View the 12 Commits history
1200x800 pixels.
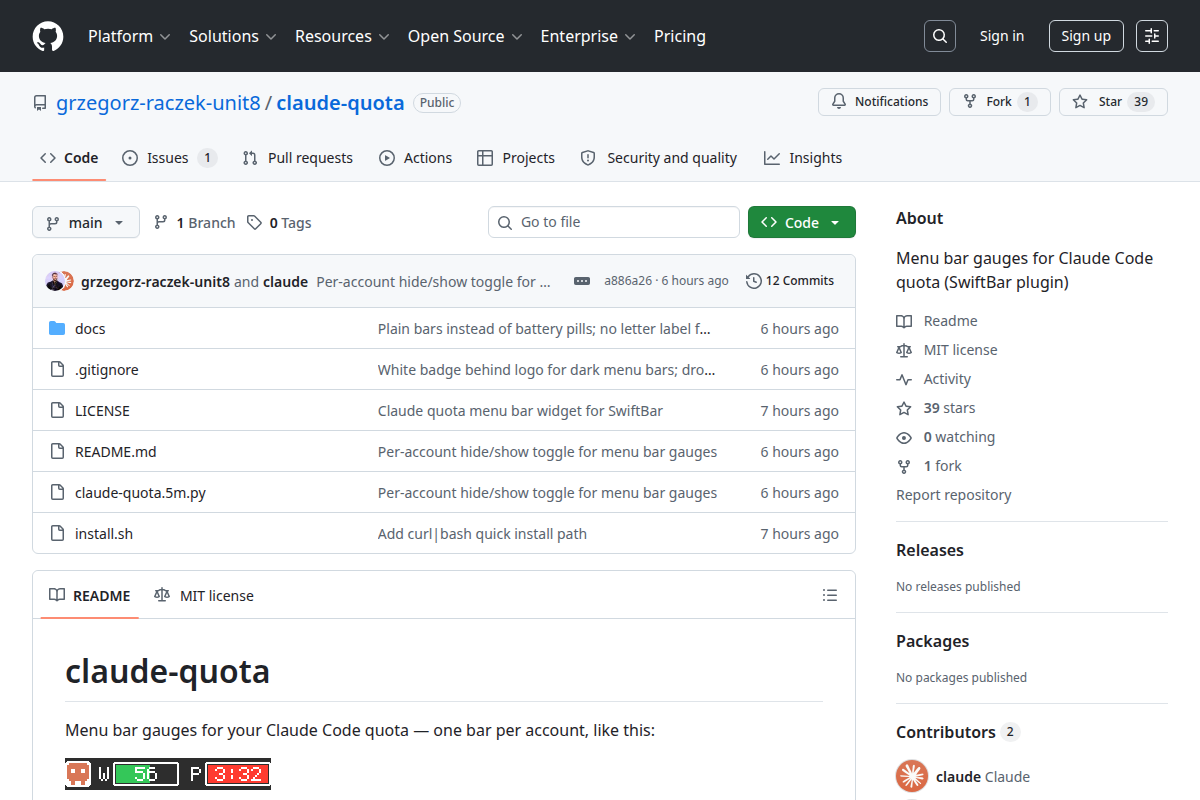point(790,281)
